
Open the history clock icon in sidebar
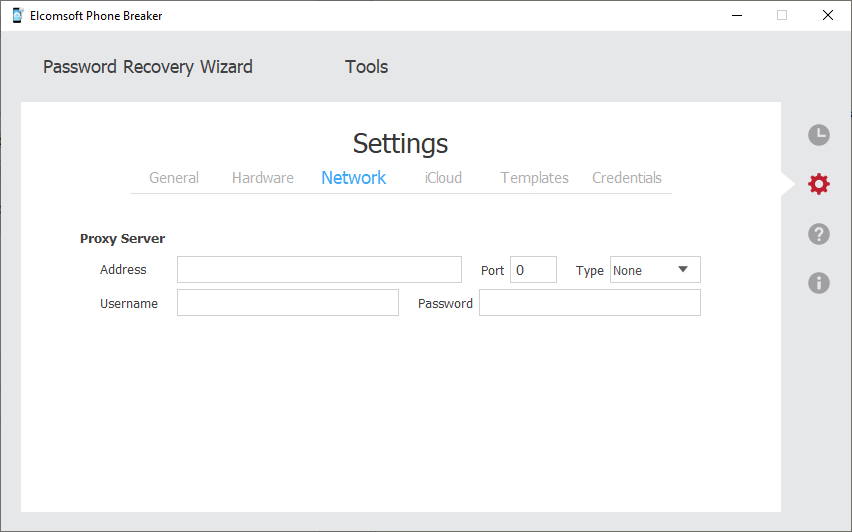818,136
